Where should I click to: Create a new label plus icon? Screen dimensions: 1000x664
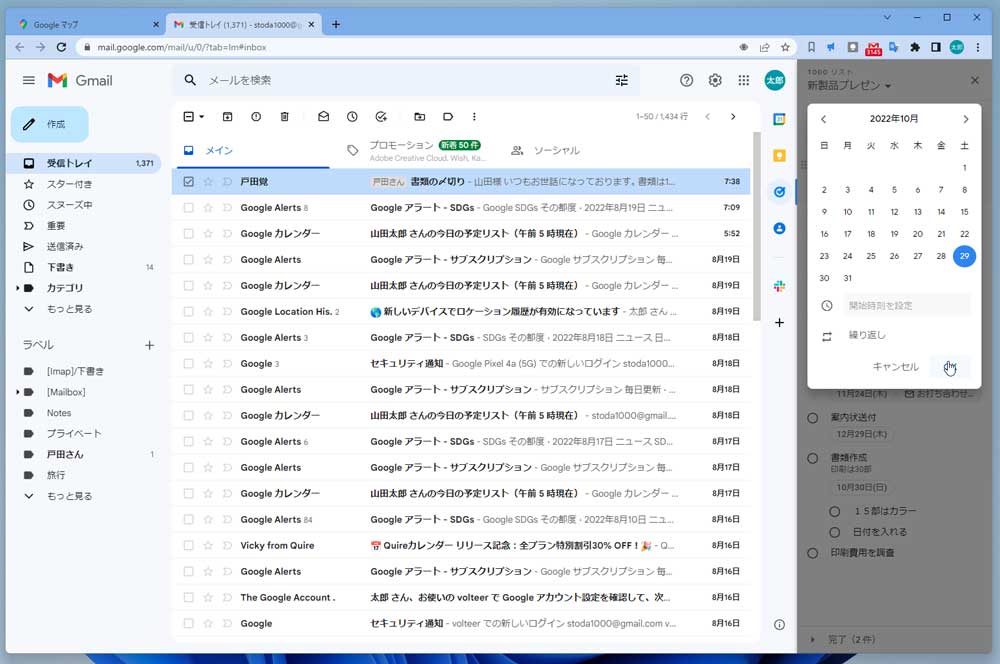click(x=149, y=346)
